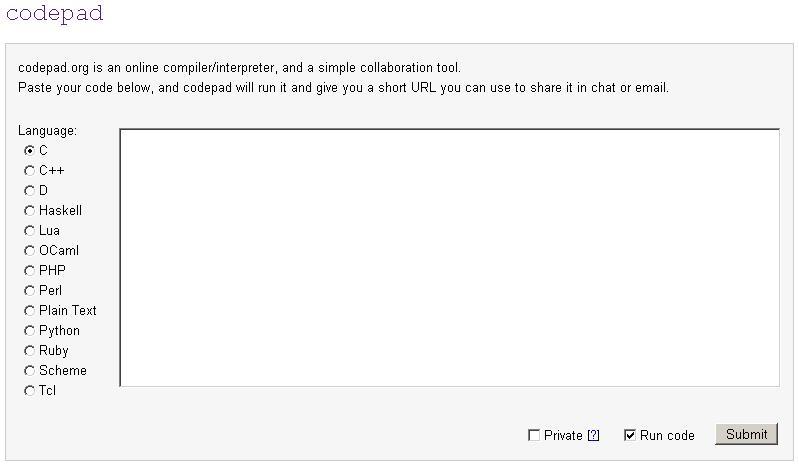This screenshot has height=467, width=799.
Task: Select the Ruby radio button
Action: click(x=30, y=351)
